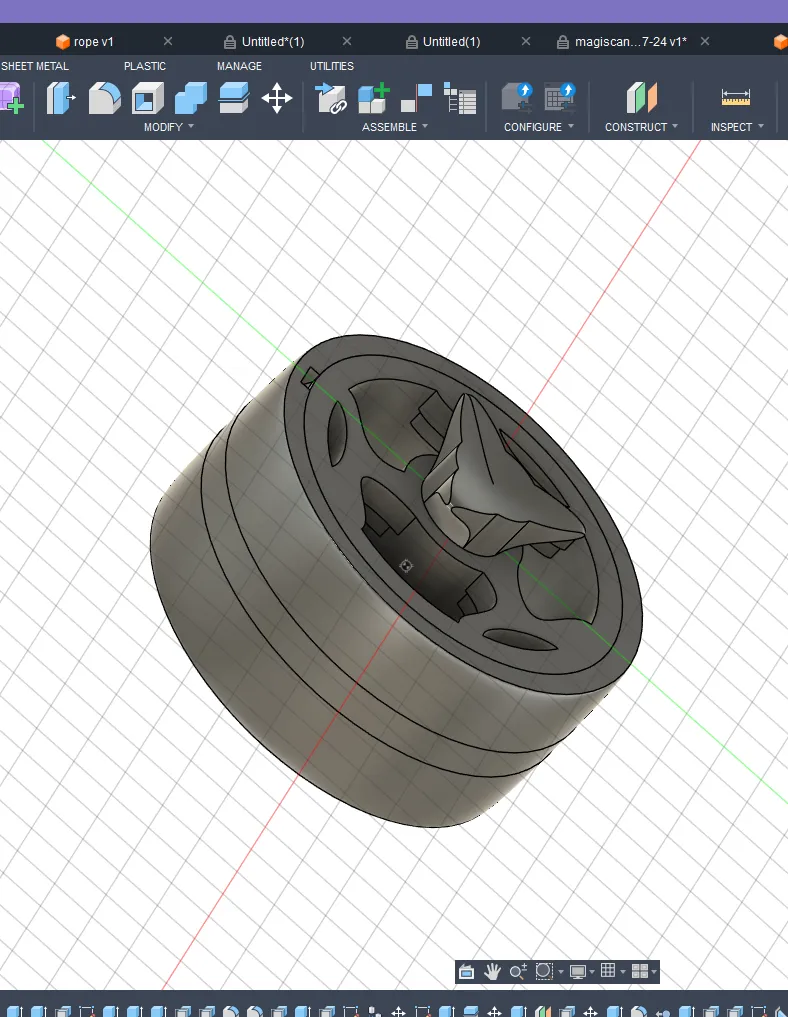Select the Press Pull tool
Screen dimensions: 788x1017
(60, 98)
